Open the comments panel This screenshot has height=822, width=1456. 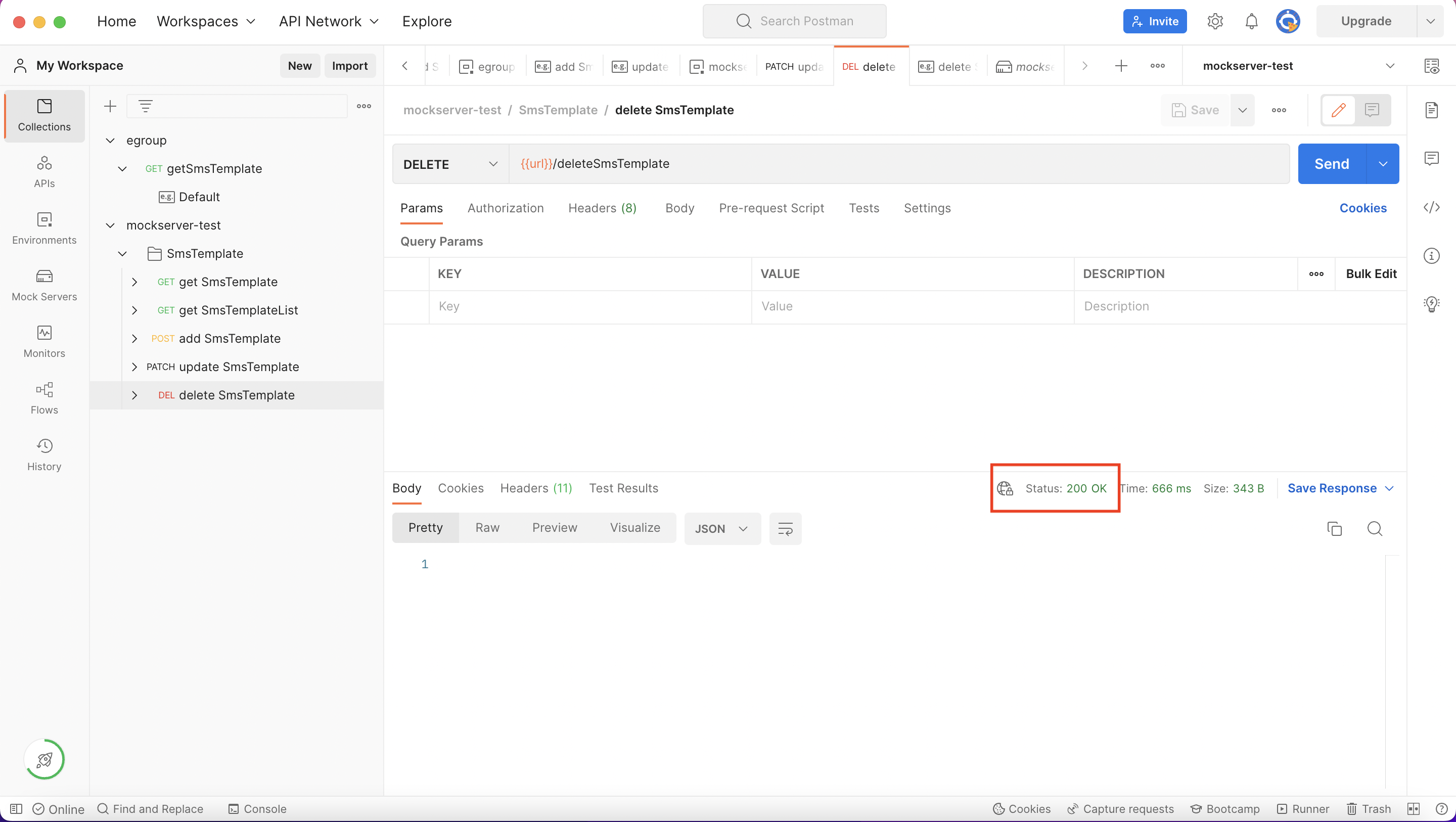click(1432, 158)
